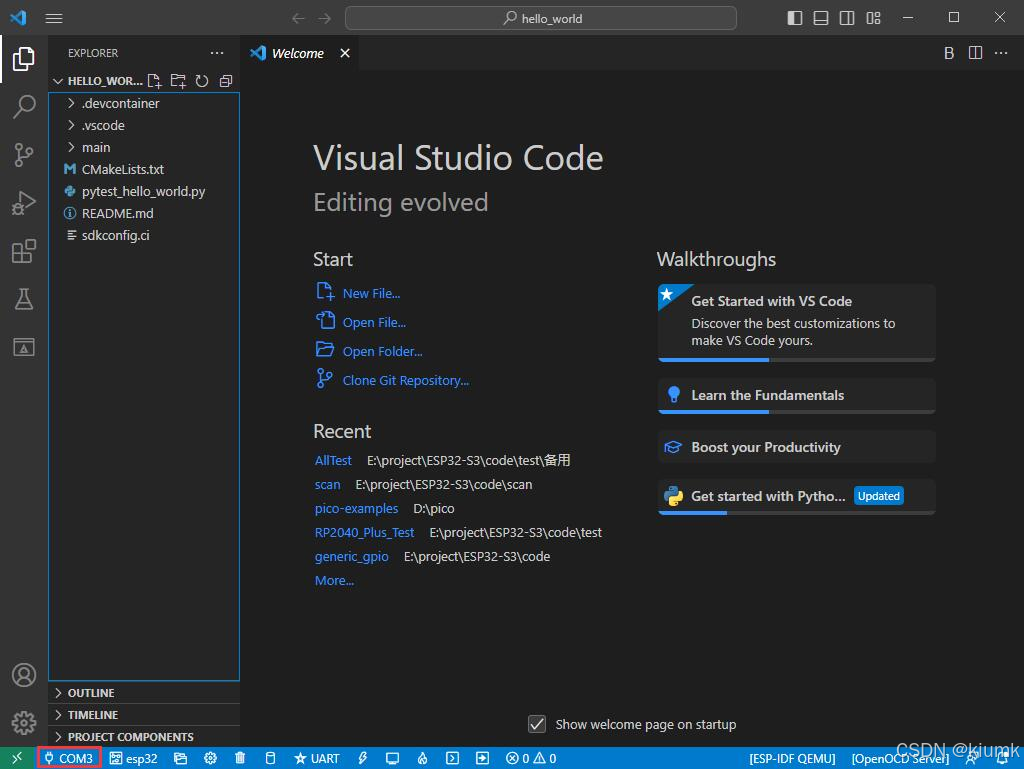The width and height of the screenshot is (1024, 769).
Task: Open the Source Control view
Action: pyautogui.click(x=24, y=155)
